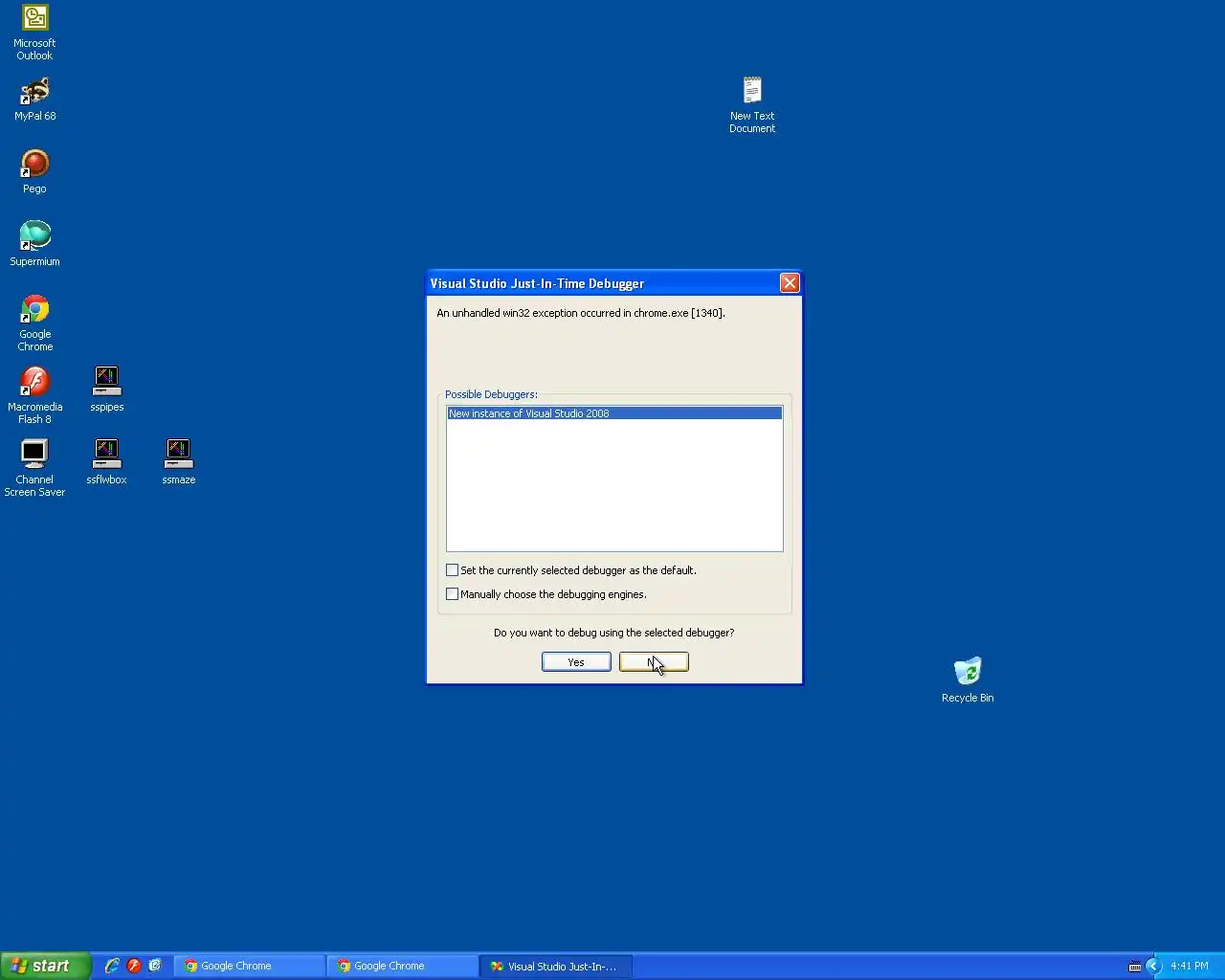Launch Internet Explorer from quick launch
Image resolution: width=1225 pixels, height=980 pixels.
point(112,966)
